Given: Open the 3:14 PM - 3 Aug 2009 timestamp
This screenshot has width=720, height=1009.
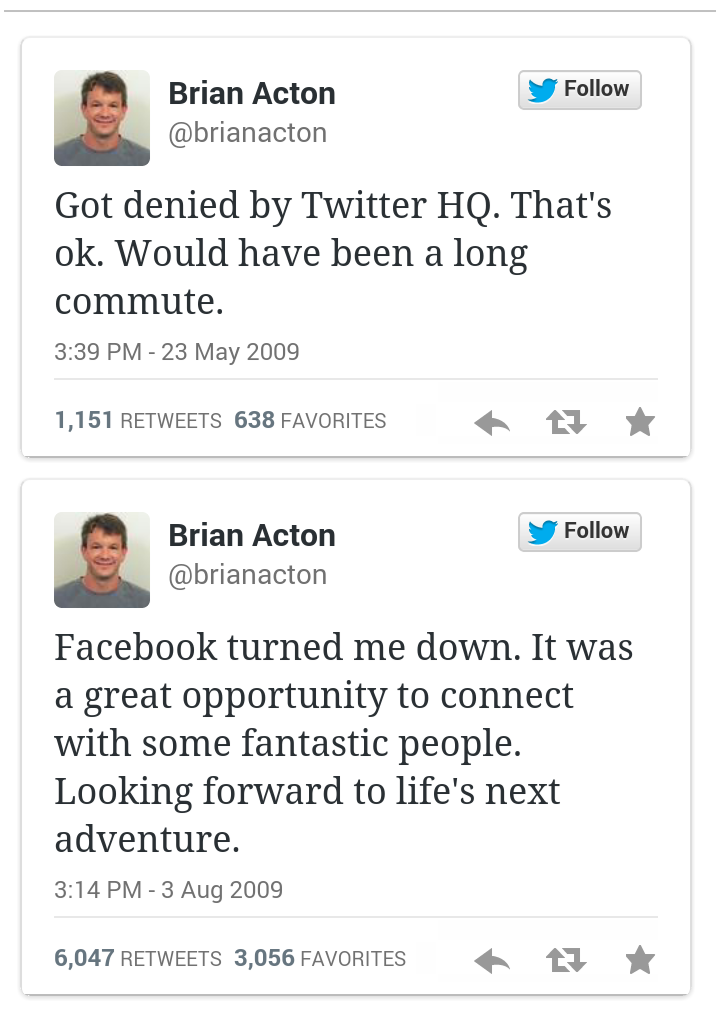Looking at the screenshot, I should [169, 890].
